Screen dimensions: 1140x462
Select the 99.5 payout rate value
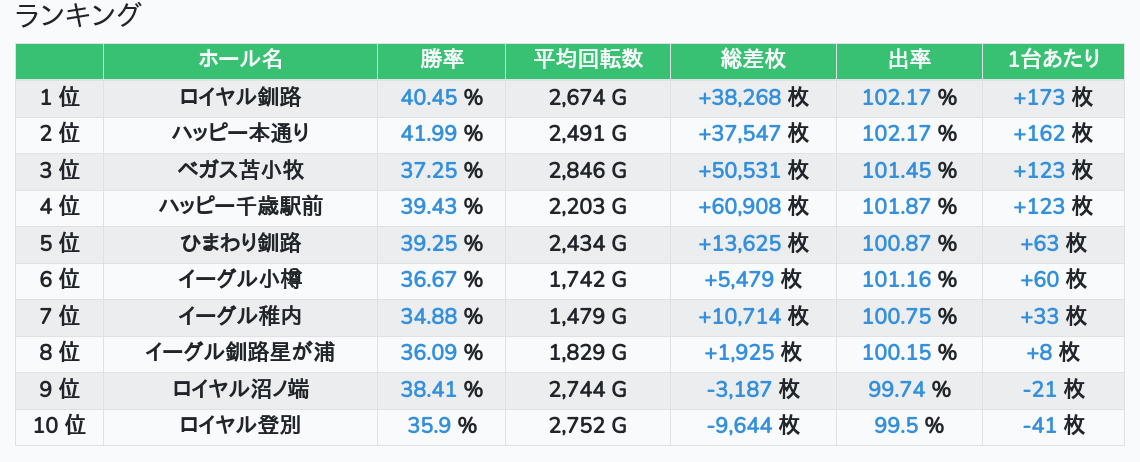coord(896,426)
